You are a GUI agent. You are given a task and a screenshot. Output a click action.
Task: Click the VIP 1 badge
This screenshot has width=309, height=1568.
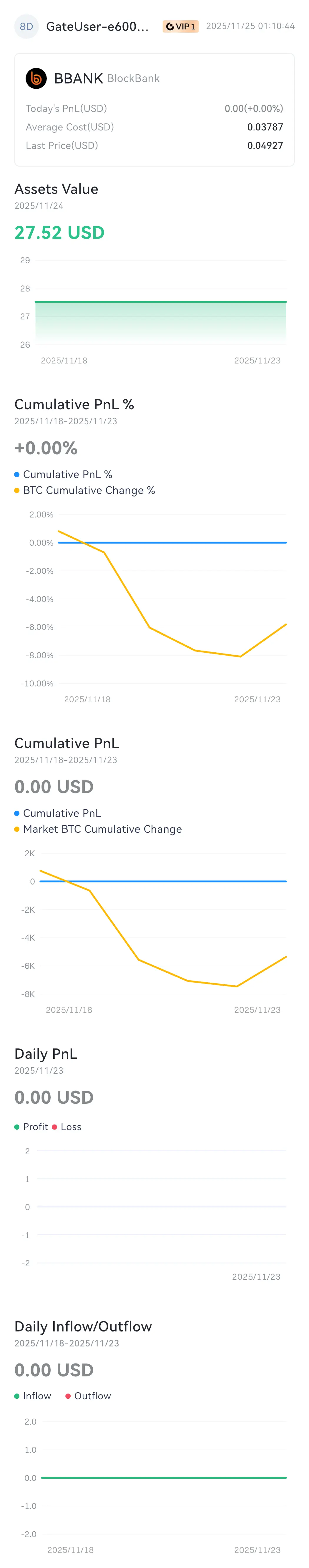(x=180, y=26)
